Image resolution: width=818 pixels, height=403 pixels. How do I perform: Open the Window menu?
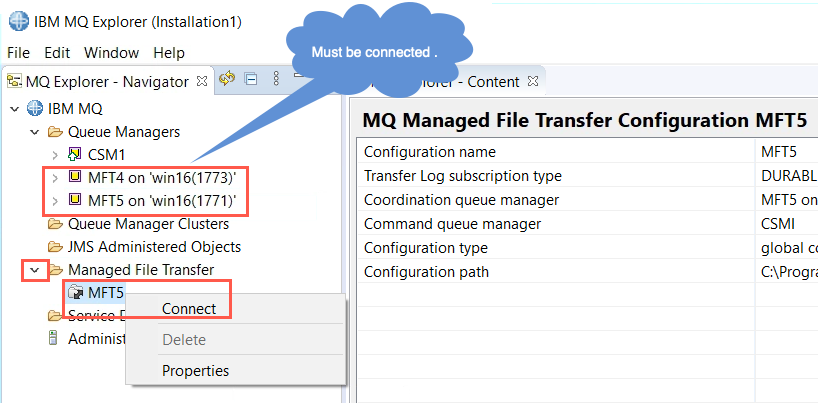pos(112,53)
